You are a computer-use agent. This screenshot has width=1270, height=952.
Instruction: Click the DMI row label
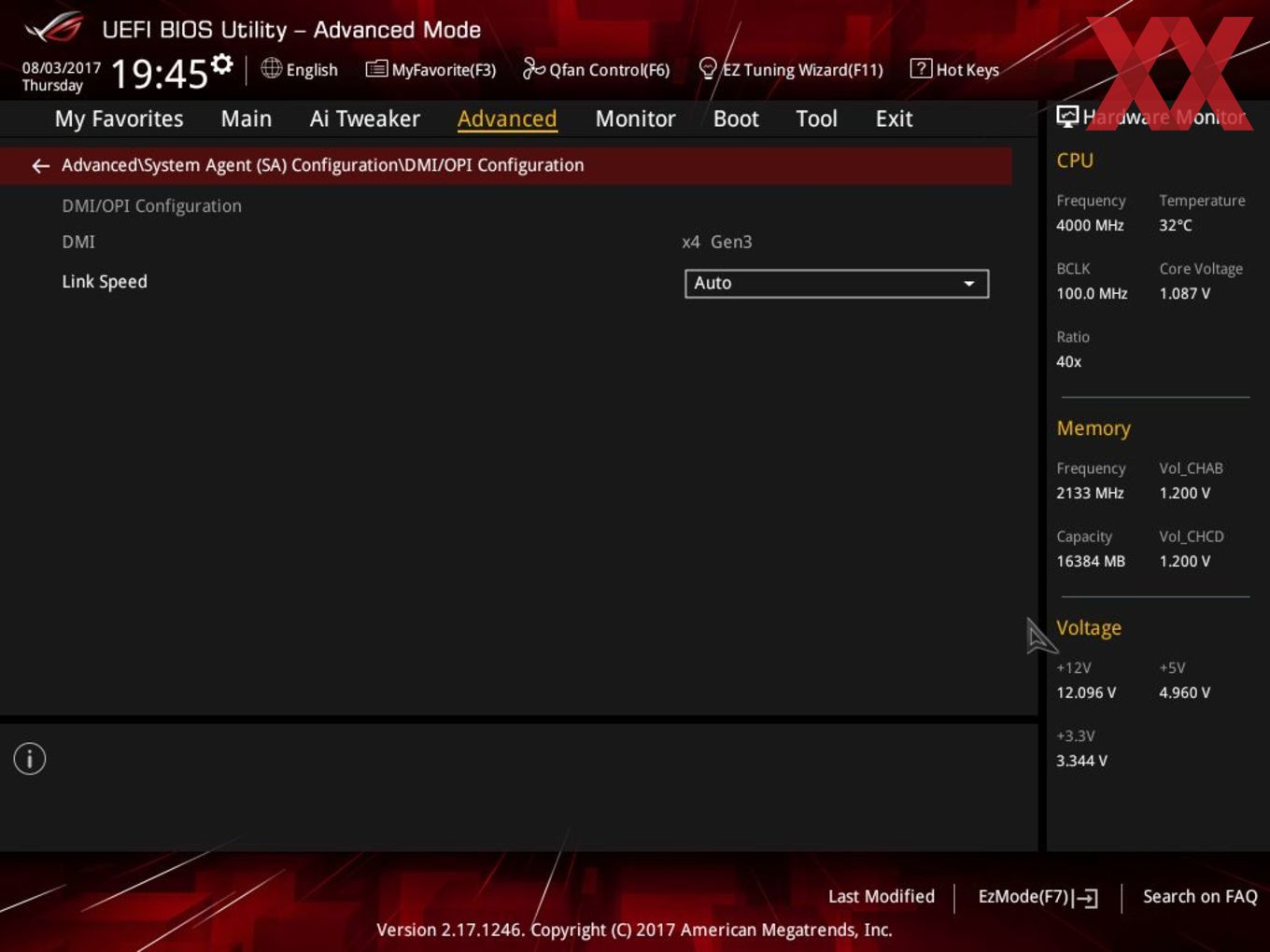78,242
